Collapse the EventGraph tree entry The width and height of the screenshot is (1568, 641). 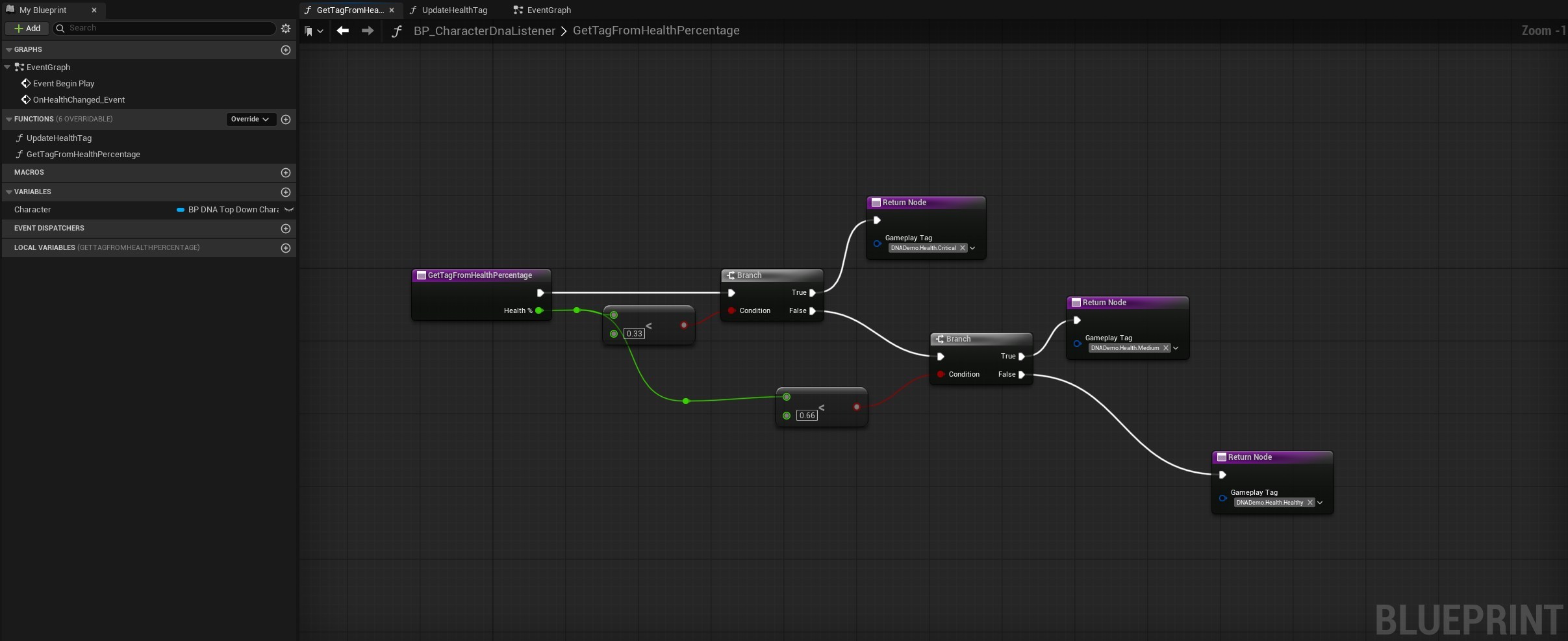point(8,68)
